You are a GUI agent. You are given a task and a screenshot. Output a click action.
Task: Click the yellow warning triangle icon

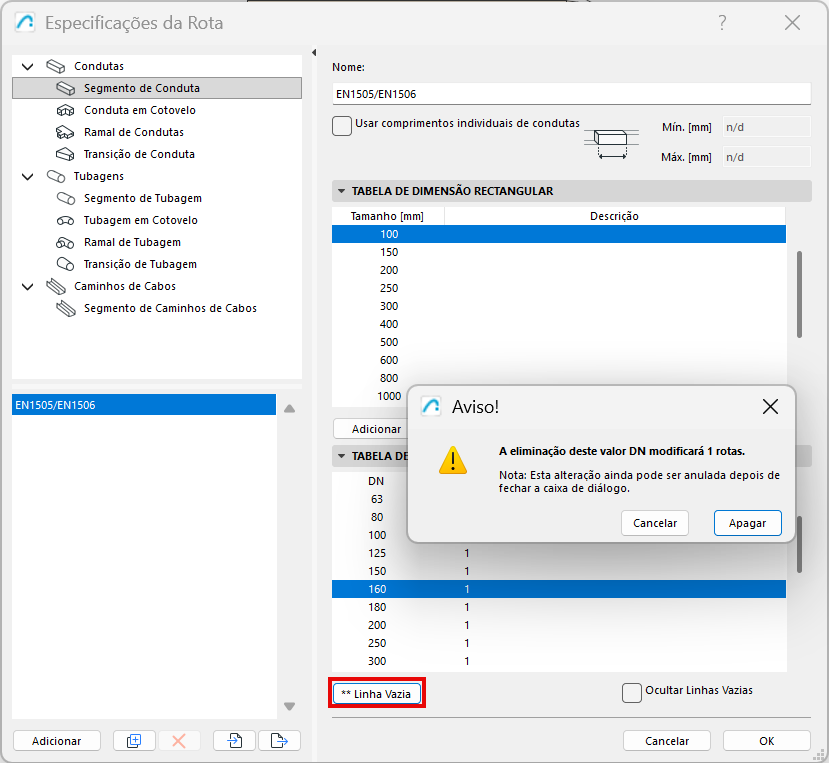453,460
